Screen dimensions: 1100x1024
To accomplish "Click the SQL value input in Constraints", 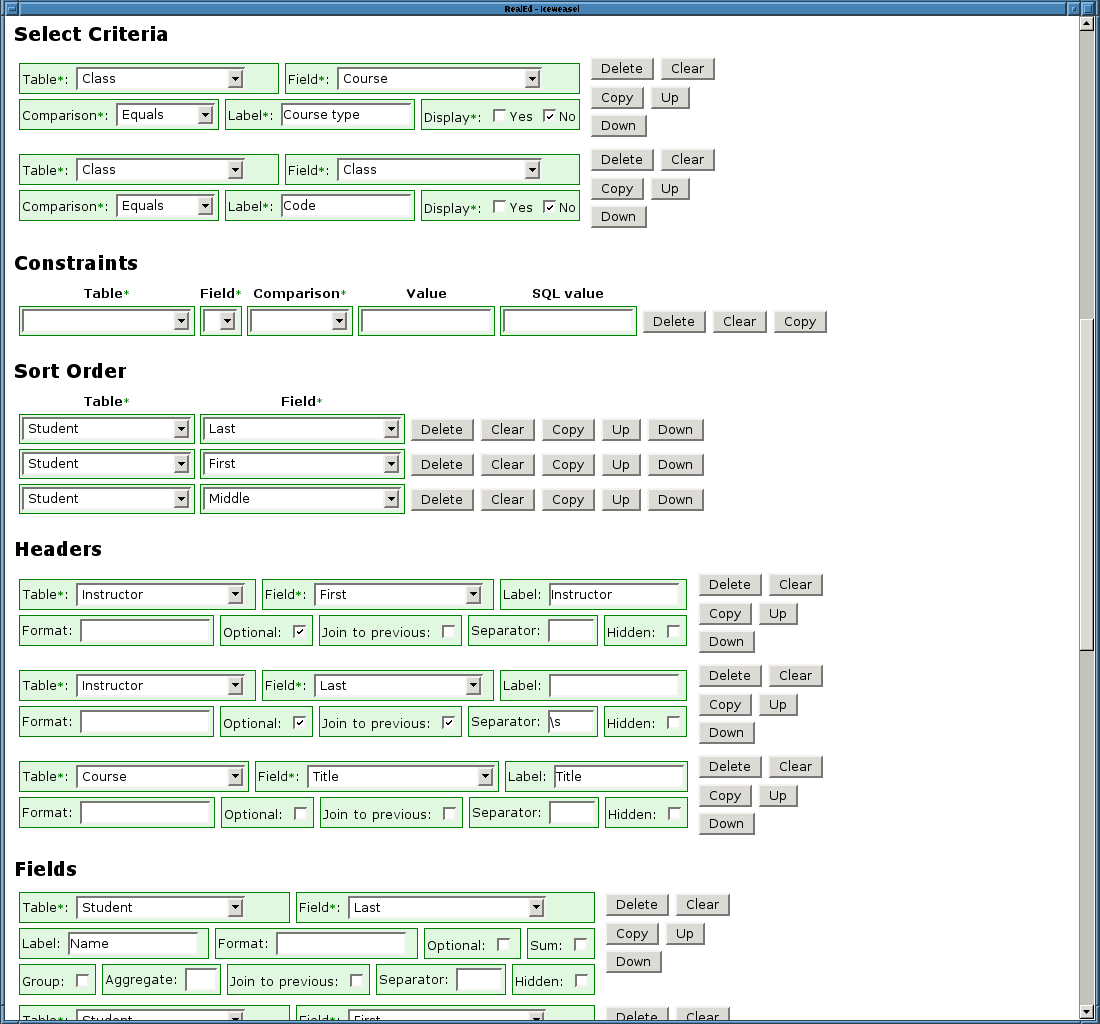I will 568,321.
